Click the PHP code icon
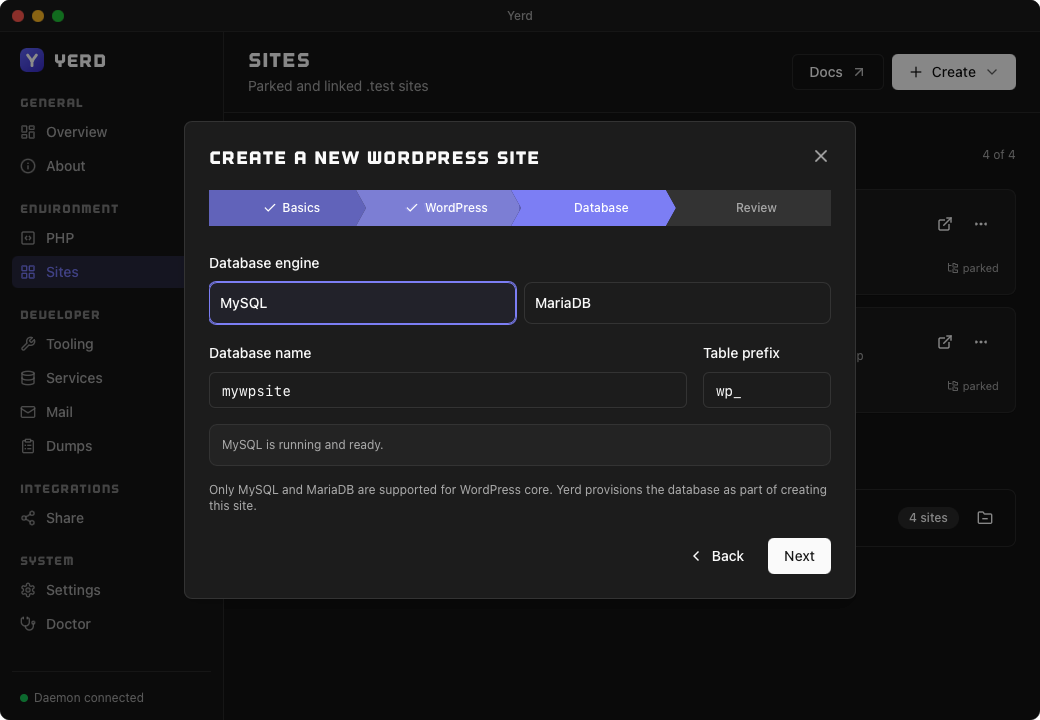 tap(28, 238)
